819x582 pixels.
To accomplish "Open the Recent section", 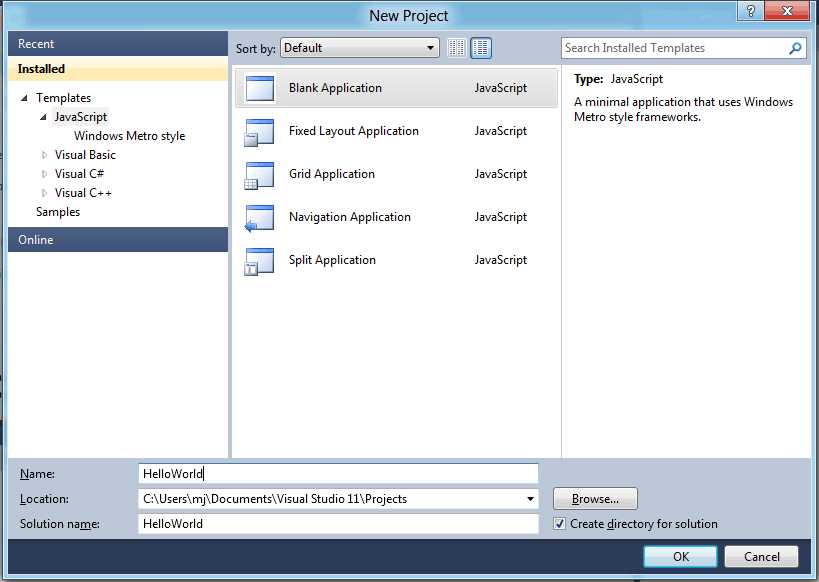I will pos(118,43).
